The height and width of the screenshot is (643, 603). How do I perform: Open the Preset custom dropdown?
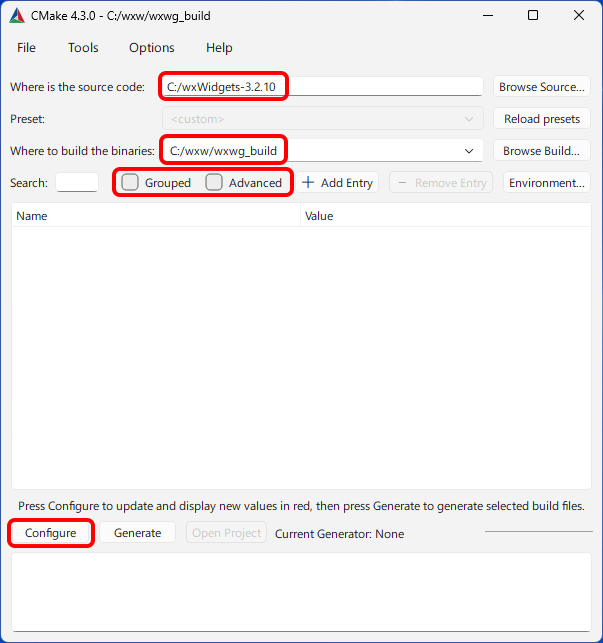(322, 119)
